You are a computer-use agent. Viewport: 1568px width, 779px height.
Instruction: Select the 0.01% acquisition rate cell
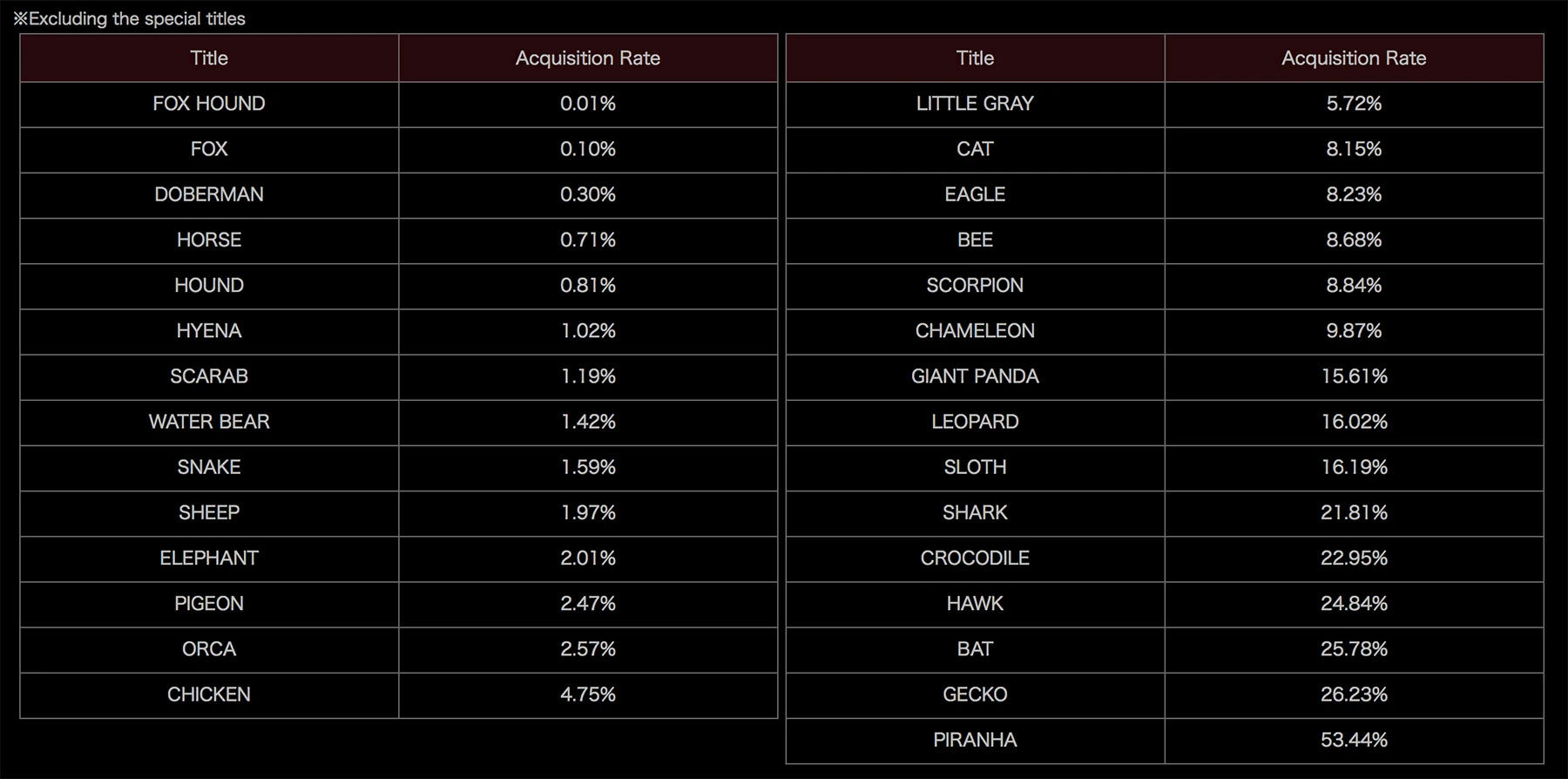tap(588, 104)
